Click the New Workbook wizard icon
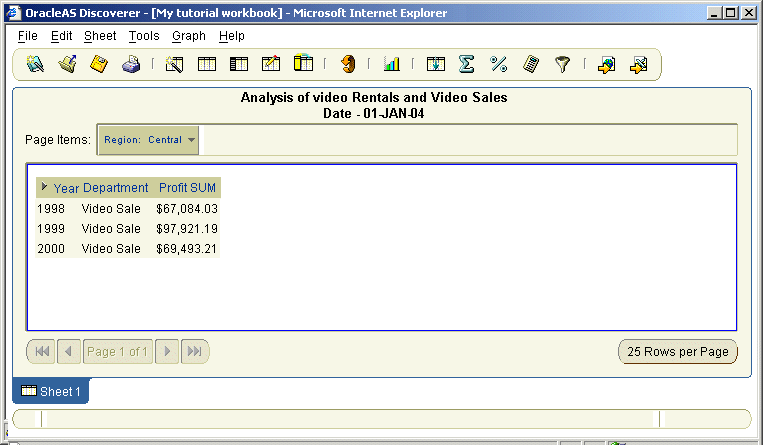 (35, 64)
